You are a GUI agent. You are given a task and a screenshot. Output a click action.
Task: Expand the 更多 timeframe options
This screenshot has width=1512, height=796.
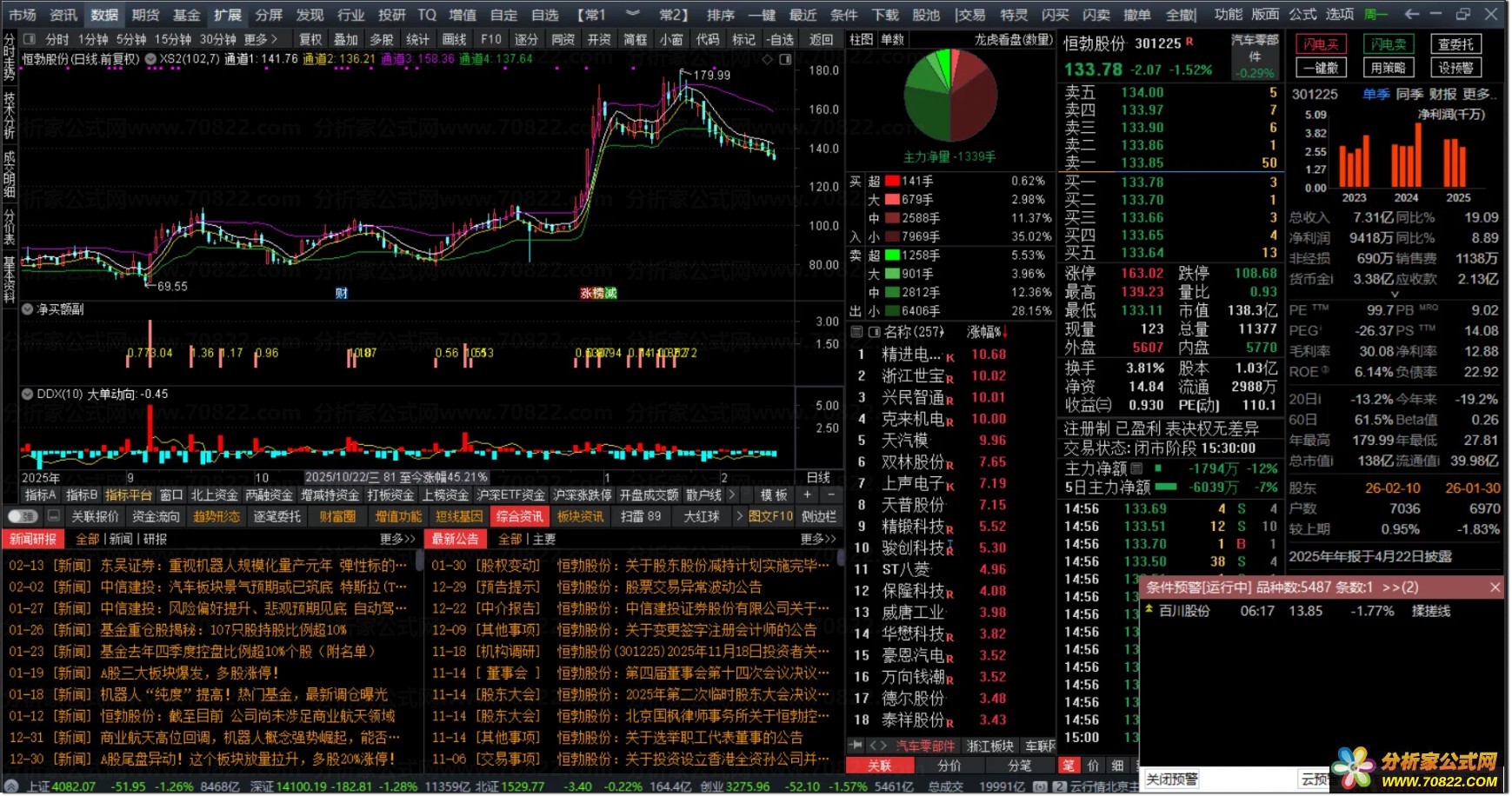tap(260, 39)
